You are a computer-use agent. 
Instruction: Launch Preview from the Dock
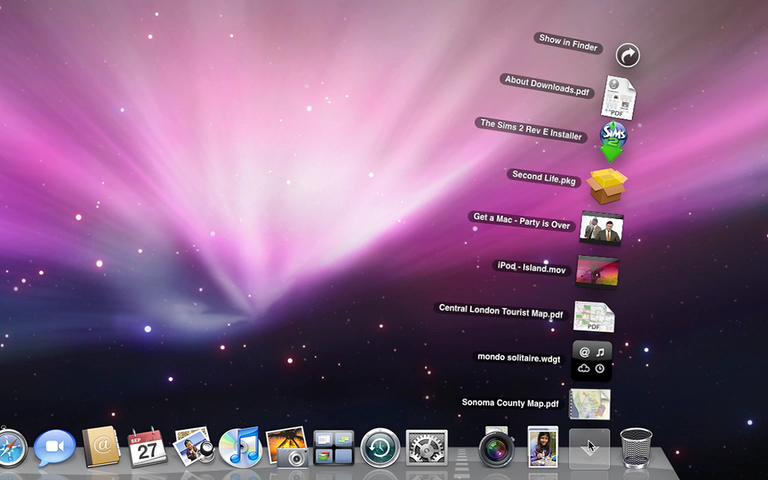tap(194, 446)
